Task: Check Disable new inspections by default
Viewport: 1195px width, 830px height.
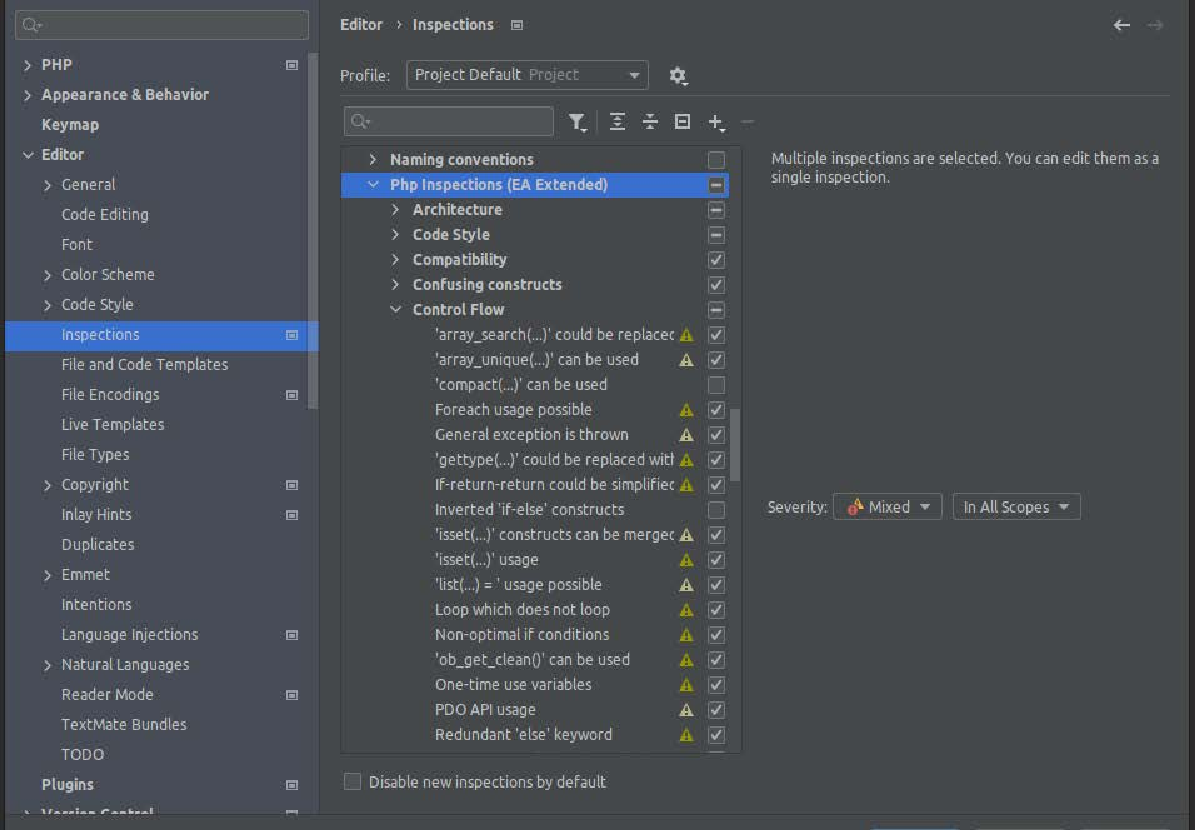Action: point(352,781)
